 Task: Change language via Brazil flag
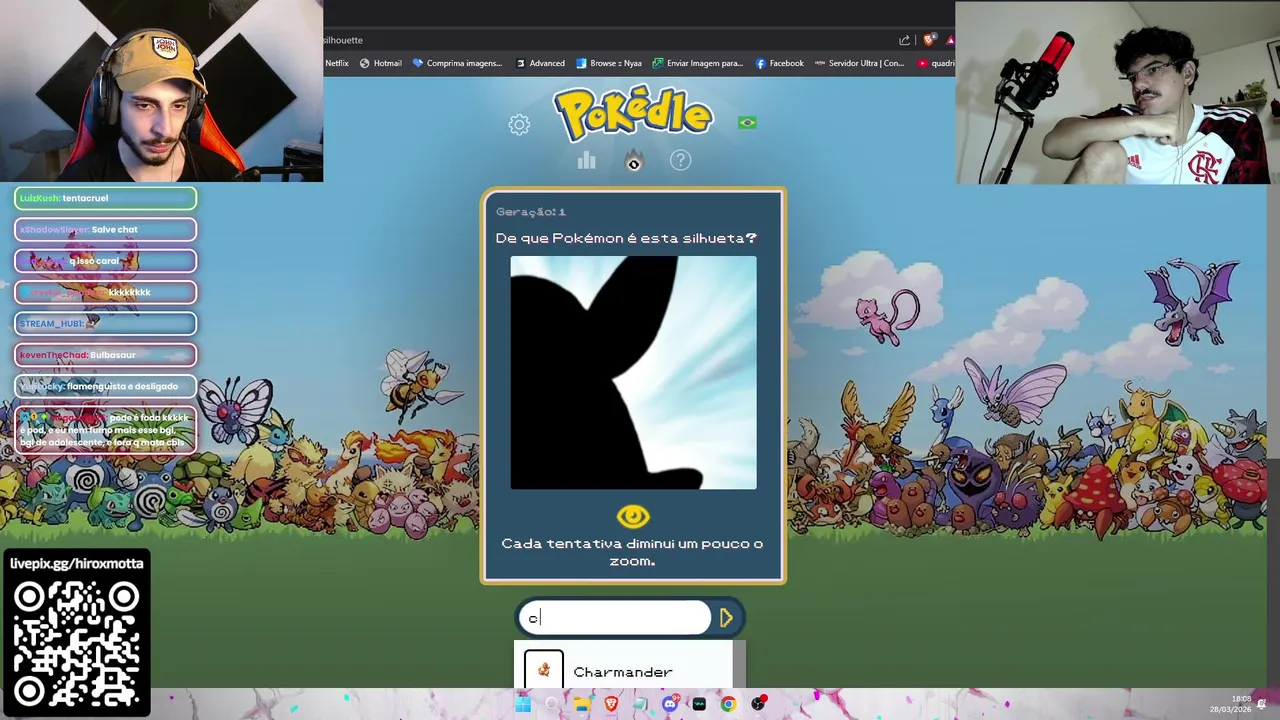(x=747, y=122)
